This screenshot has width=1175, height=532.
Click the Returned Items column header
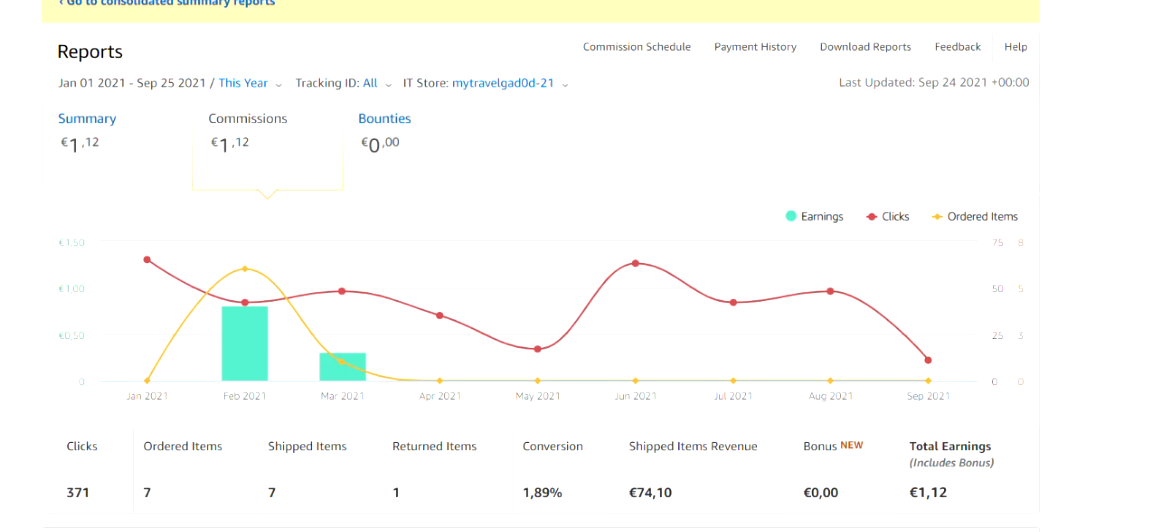[x=435, y=446]
